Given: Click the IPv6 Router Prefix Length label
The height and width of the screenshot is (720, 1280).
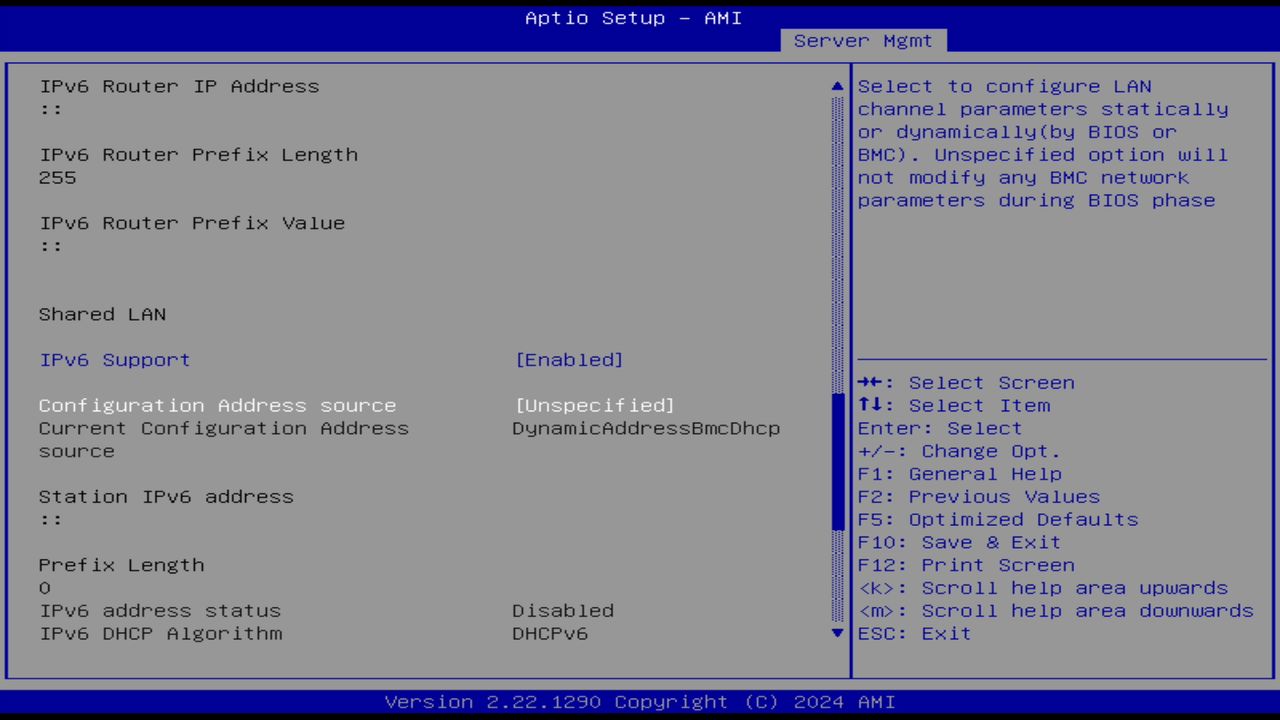Looking at the screenshot, I should (198, 154).
